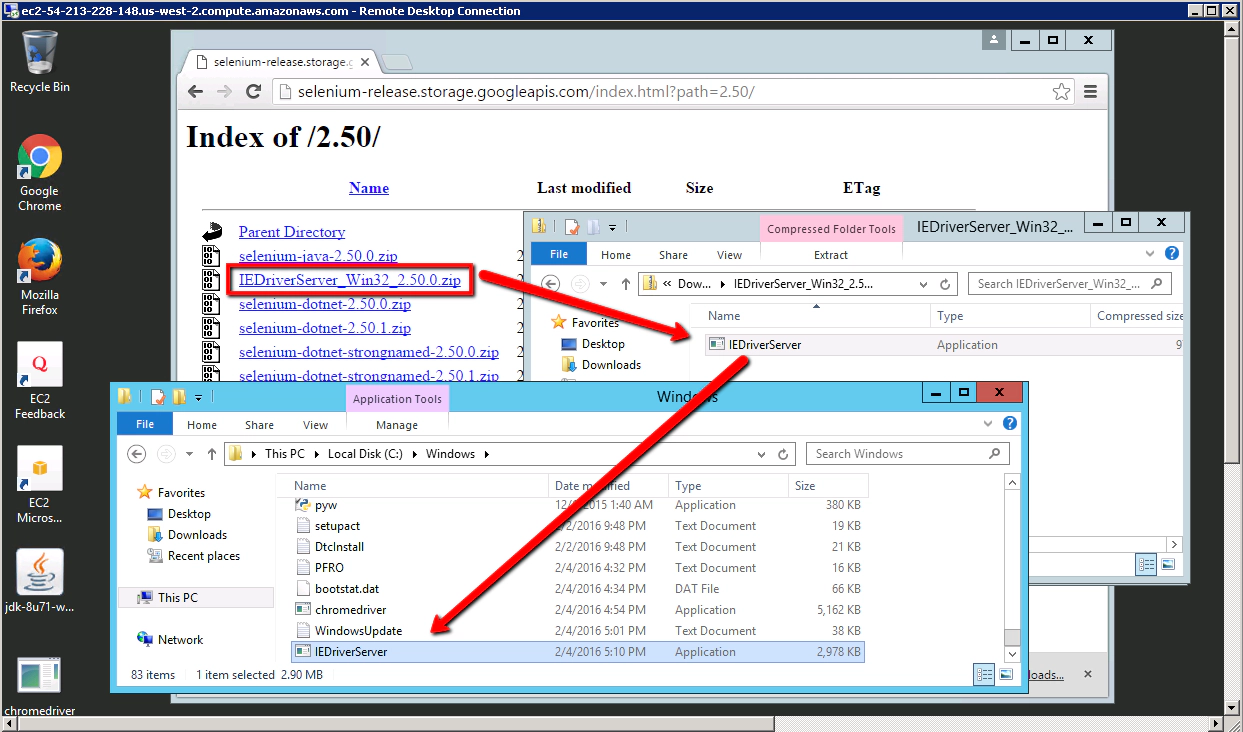
Task: Download IEDriverServer_Win32_2.50.0.zip
Action: tap(350, 280)
